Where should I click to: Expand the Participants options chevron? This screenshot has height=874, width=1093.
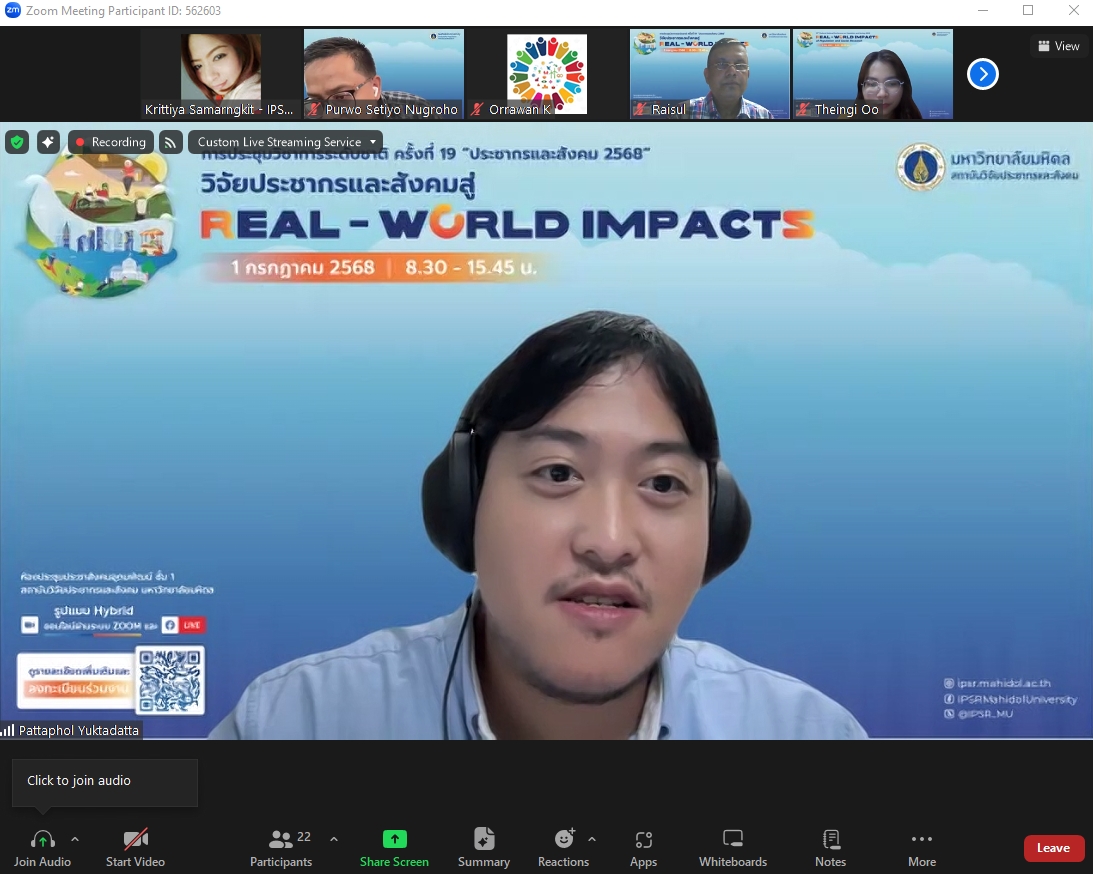pyautogui.click(x=334, y=839)
